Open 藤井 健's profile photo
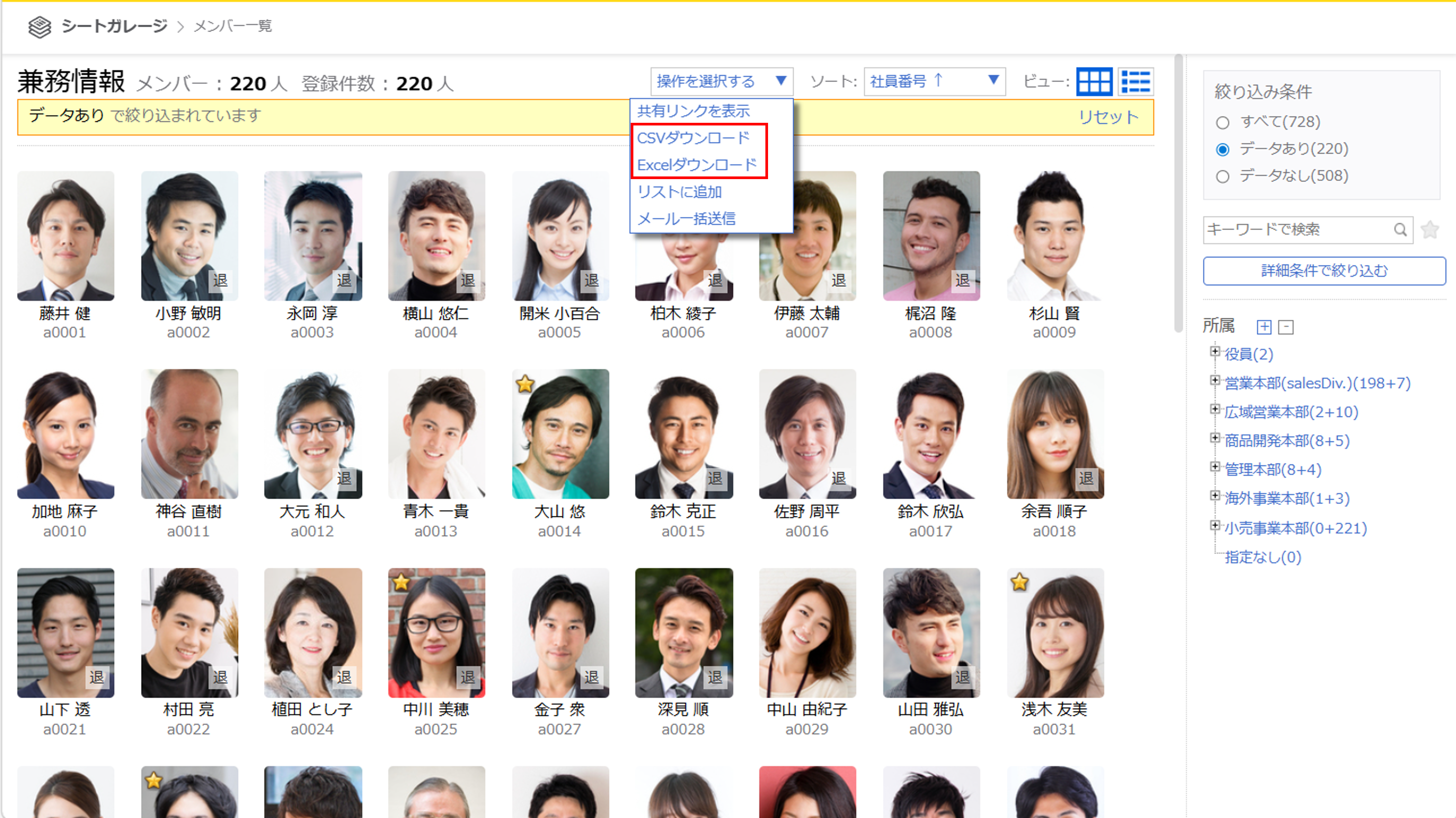Screen dimensions: 1456x818 click(66, 236)
